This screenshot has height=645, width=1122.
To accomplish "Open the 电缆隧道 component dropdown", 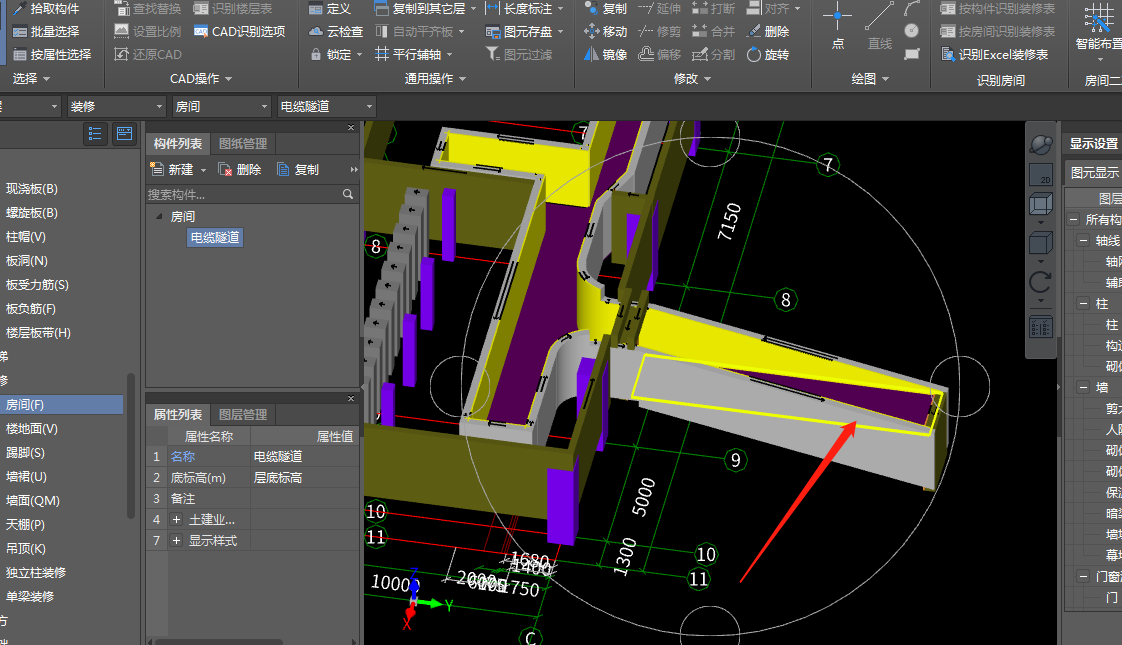I will click(326, 107).
